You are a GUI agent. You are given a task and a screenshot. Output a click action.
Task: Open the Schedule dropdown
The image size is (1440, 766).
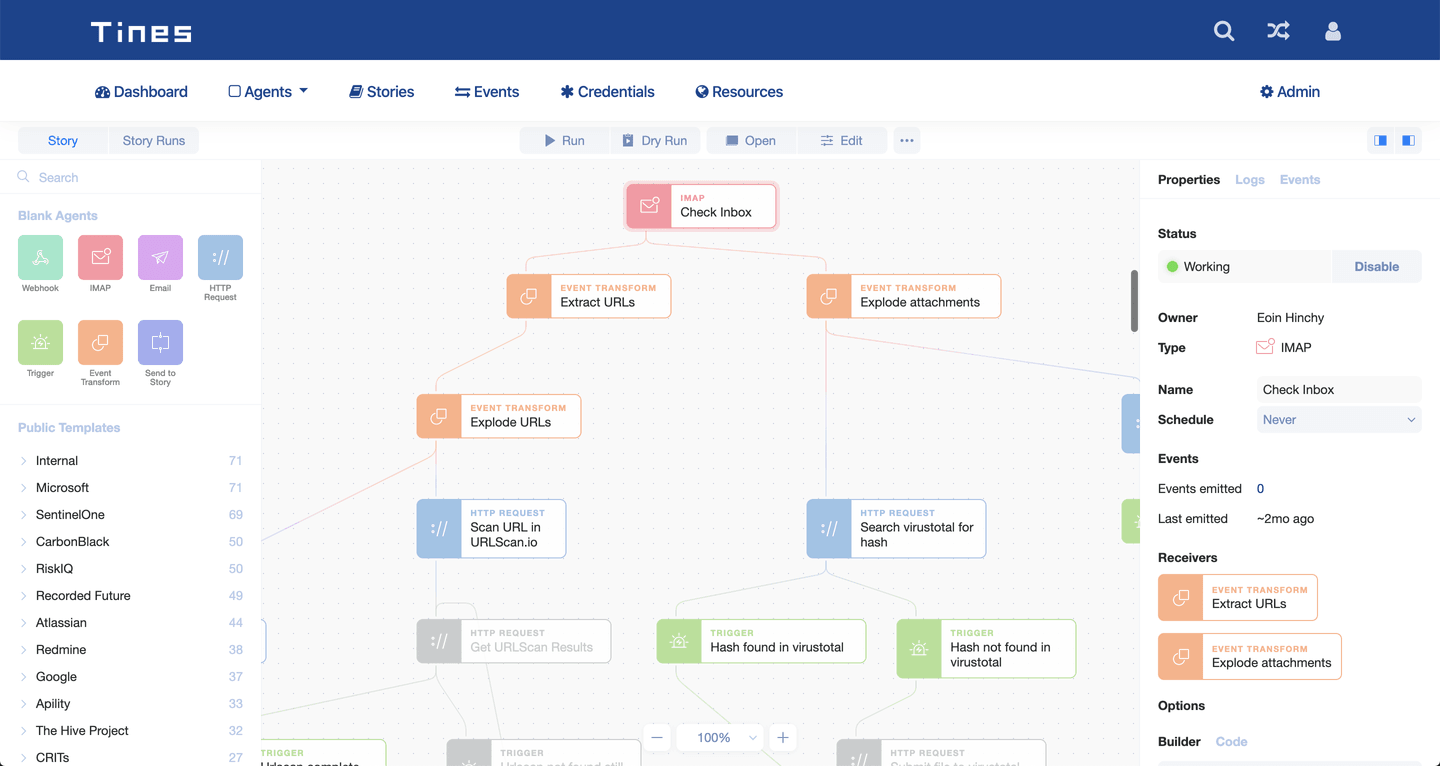pyautogui.click(x=1338, y=420)
